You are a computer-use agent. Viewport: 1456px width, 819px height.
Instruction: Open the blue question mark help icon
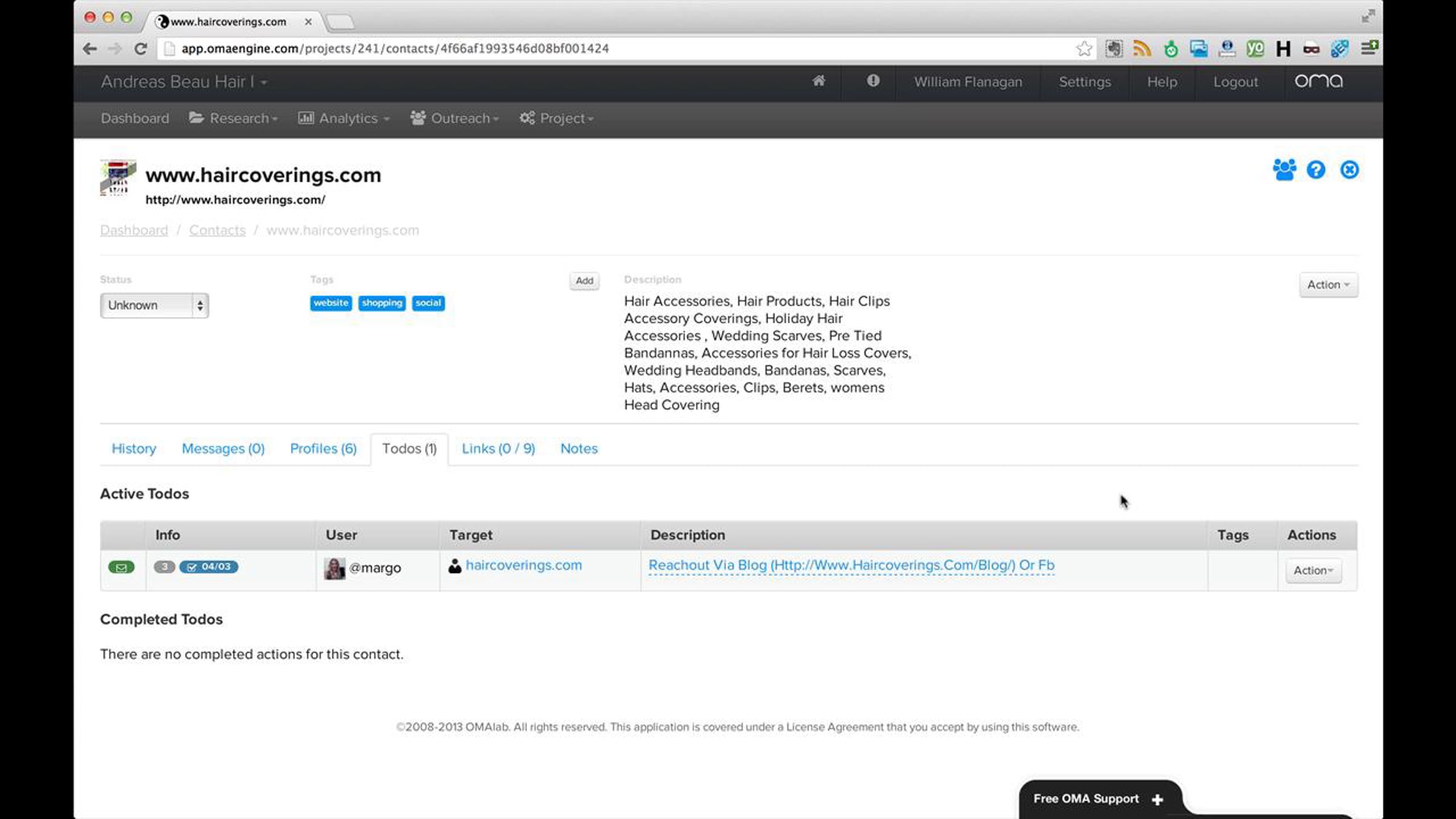coord(1316,170)
